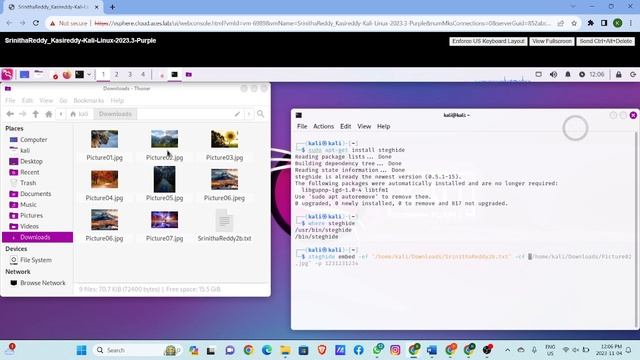Screen dimensions: 640x360
Task: Open Windows Start menu
Action: [x=82, y=350]
